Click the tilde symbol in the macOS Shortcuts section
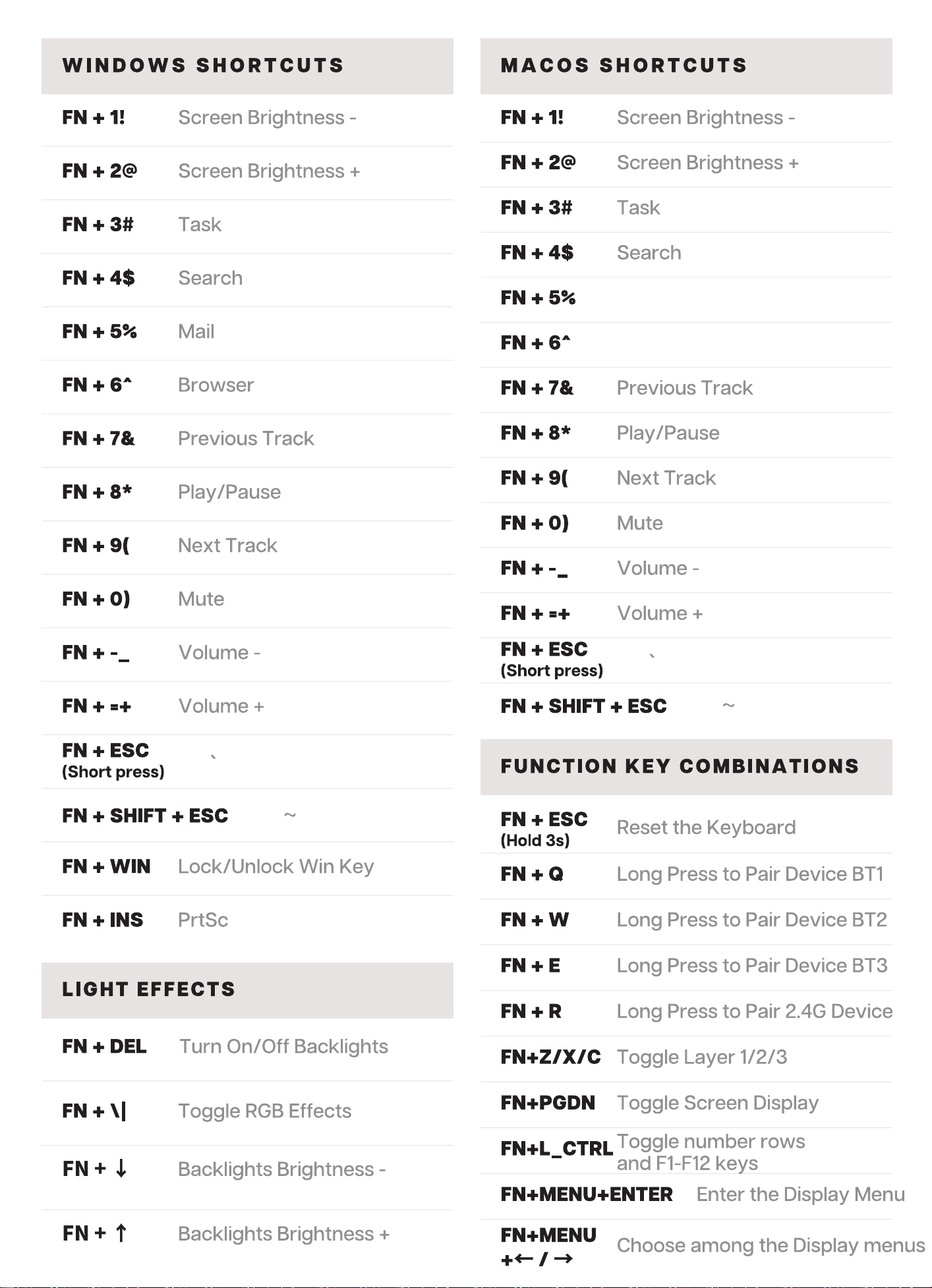Viewport: 932px width, 1288px height. click(728, 706)
